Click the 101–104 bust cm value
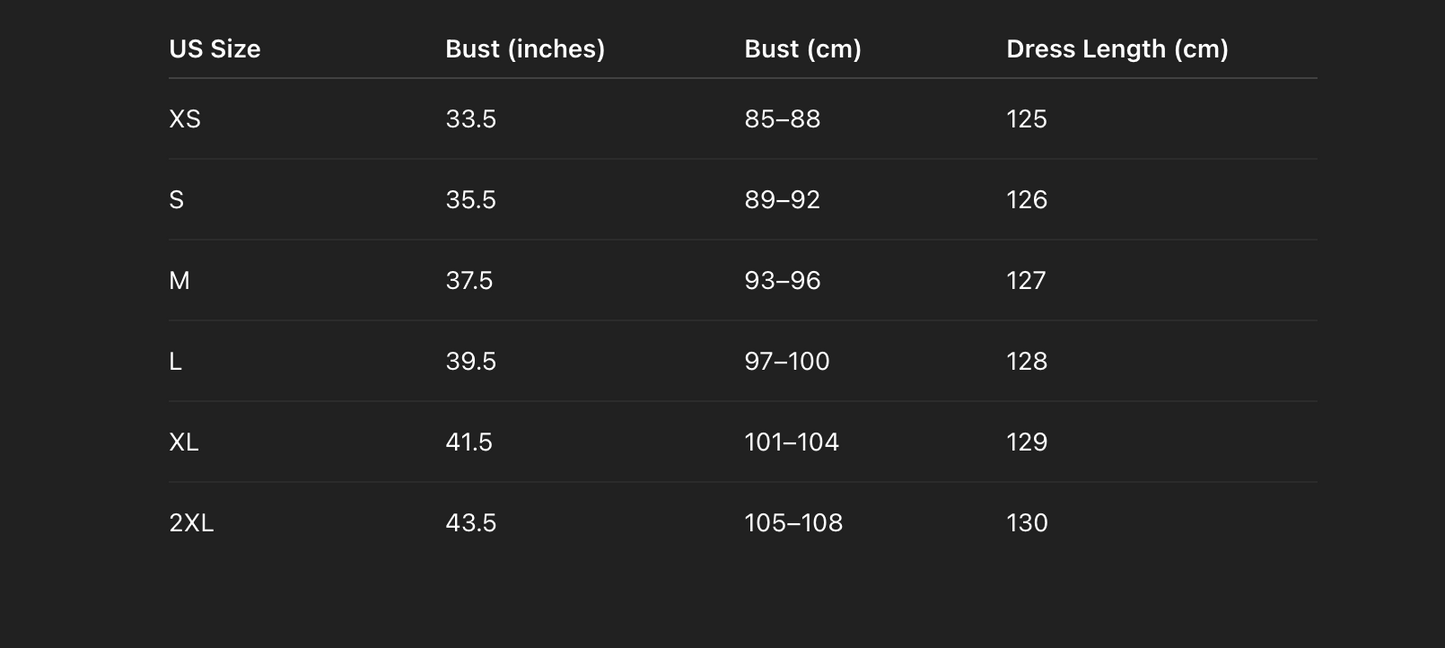Viewport: 1445px width, 648px height. [791, 442]
